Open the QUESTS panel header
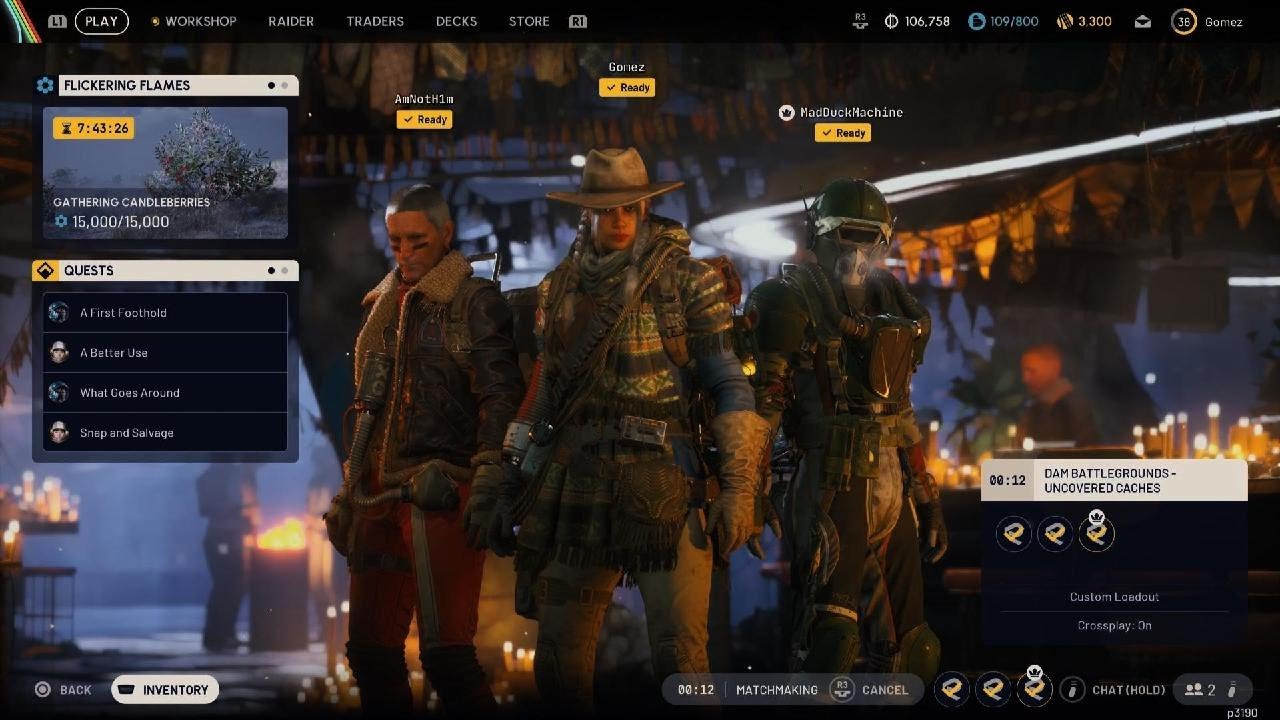1280x720 pixels. [178, 270]
